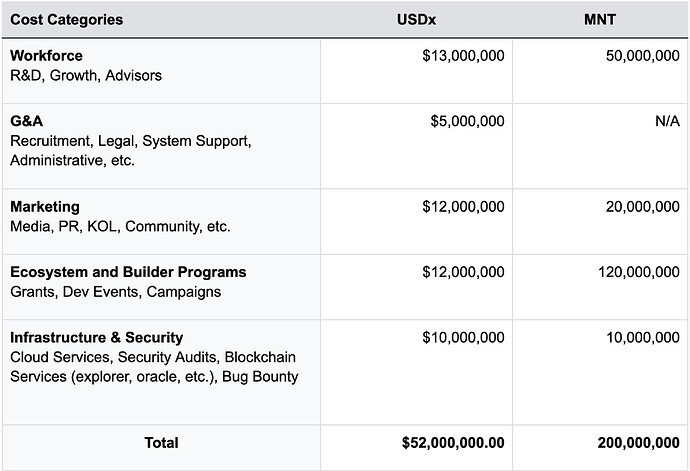Select the Total USDx $52,000,000.00 cell
This screenshot has width=690, height=471.
click(x=453, y=442)
